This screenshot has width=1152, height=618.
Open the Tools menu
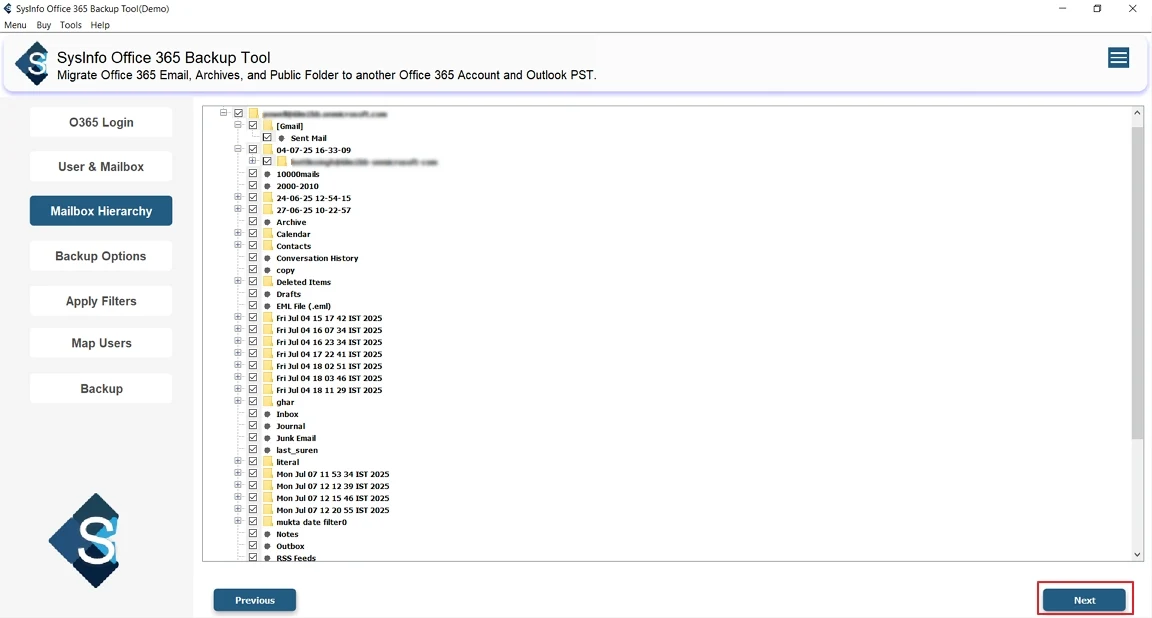point(71,25)
